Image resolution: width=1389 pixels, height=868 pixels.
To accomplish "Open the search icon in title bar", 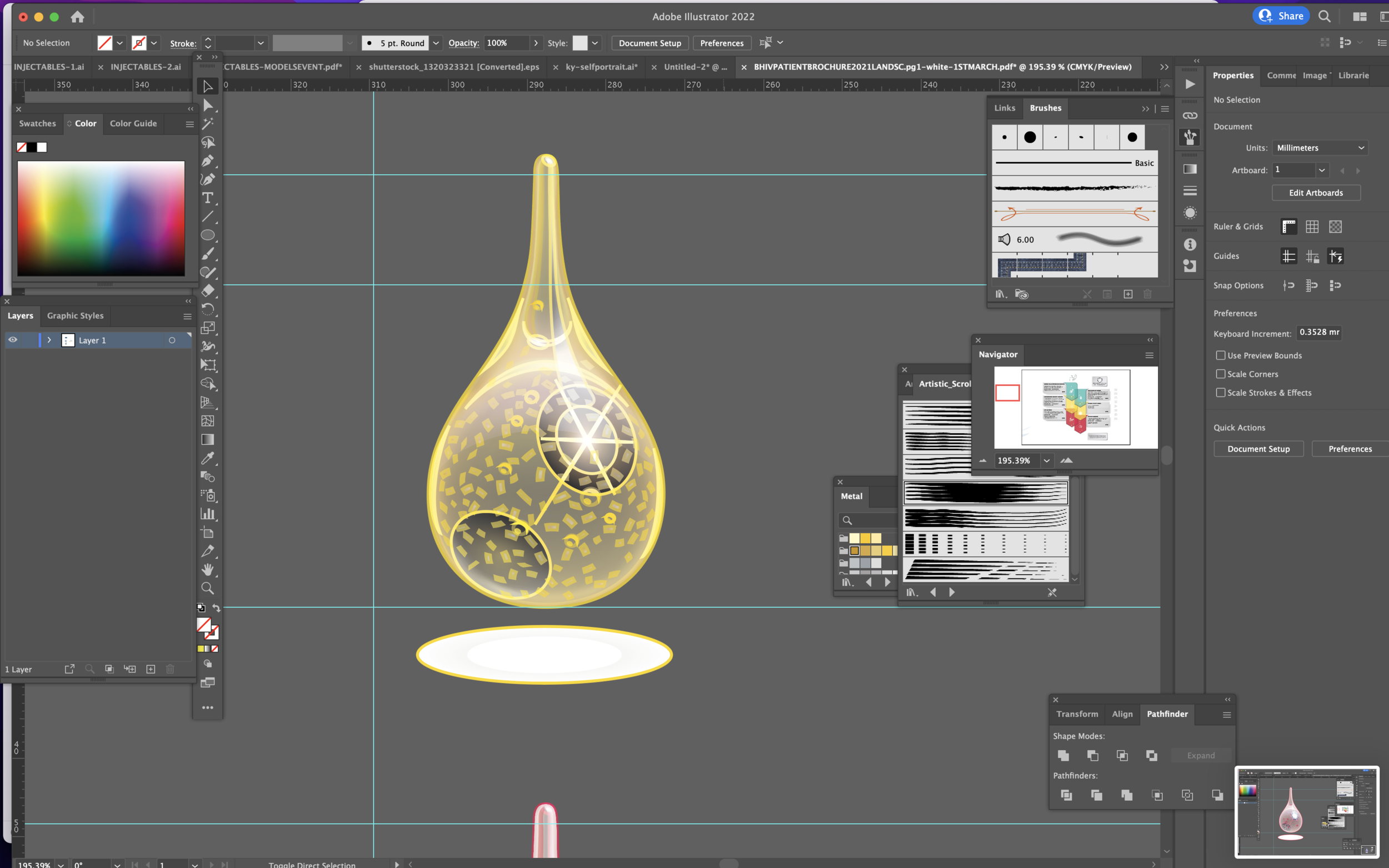I will [x=1325, y=16].
